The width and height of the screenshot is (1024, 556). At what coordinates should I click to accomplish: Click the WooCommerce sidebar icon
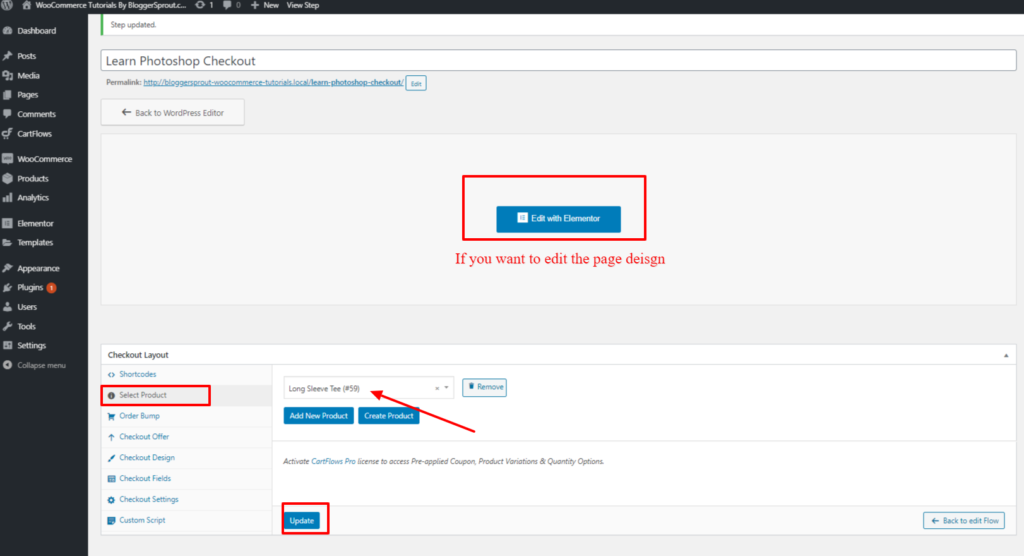(x=8, y=159)
